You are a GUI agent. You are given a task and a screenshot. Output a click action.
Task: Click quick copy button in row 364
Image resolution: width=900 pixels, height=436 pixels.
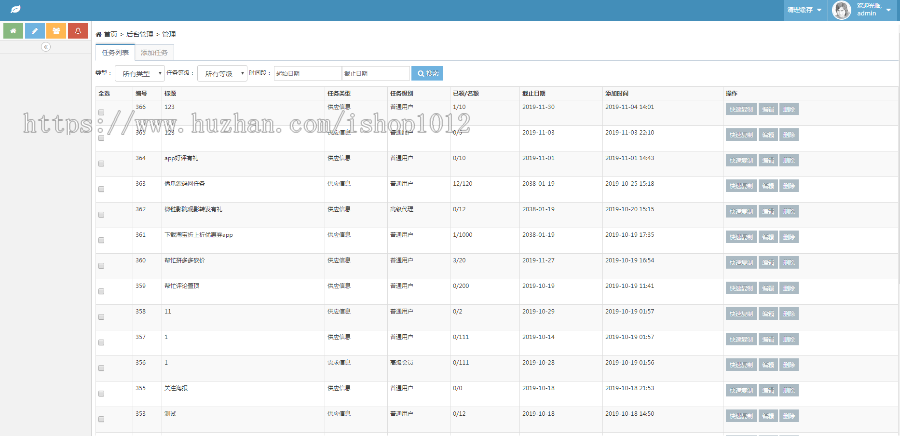741,160
